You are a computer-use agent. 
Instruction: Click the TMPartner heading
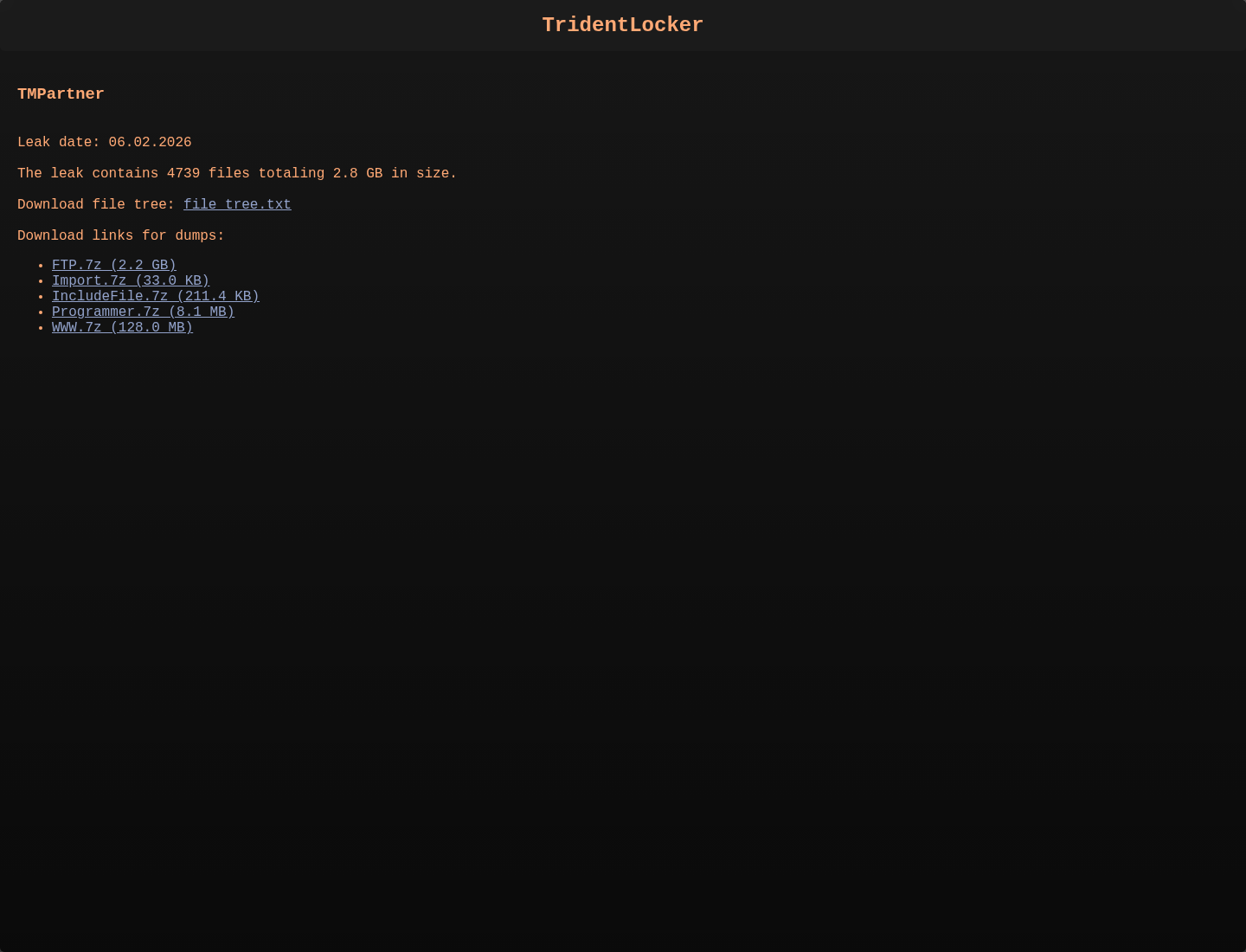tap(61, 93)
